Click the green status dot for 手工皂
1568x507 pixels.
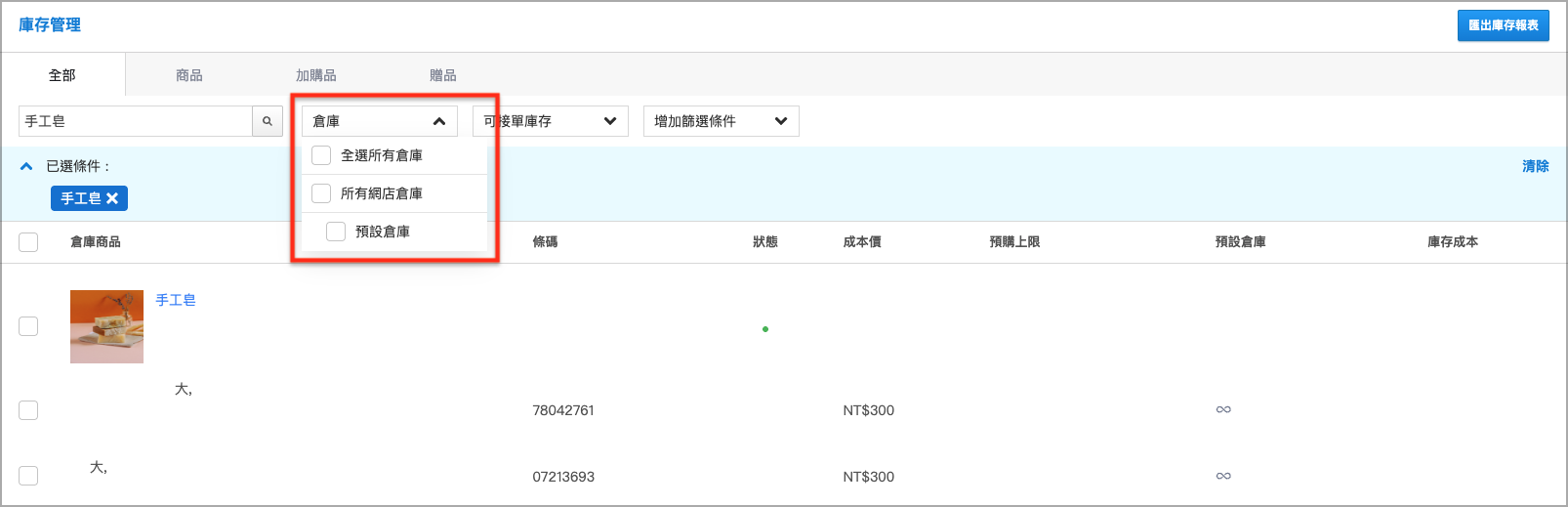765,329
